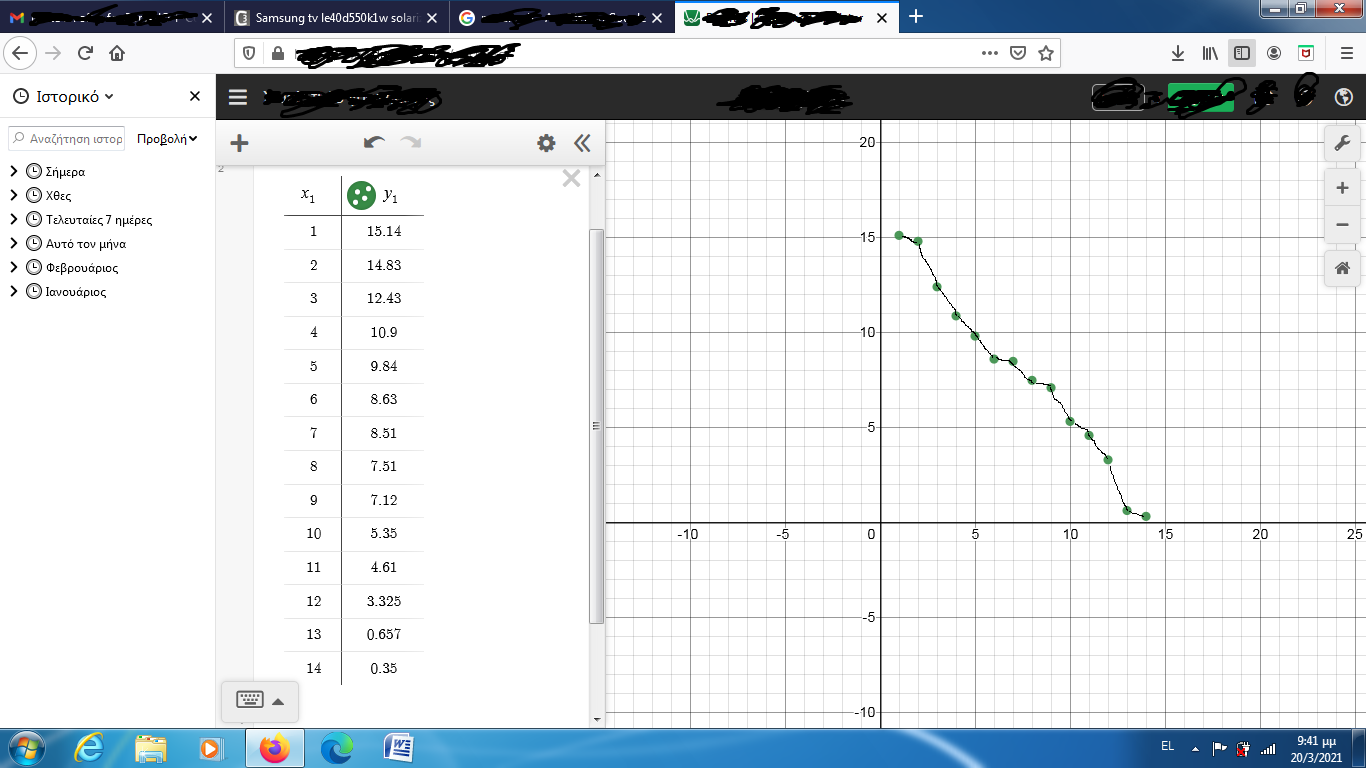1366x768 pixels.
Task: Click the green y1 point style icon
Action: tap(361, 195)
